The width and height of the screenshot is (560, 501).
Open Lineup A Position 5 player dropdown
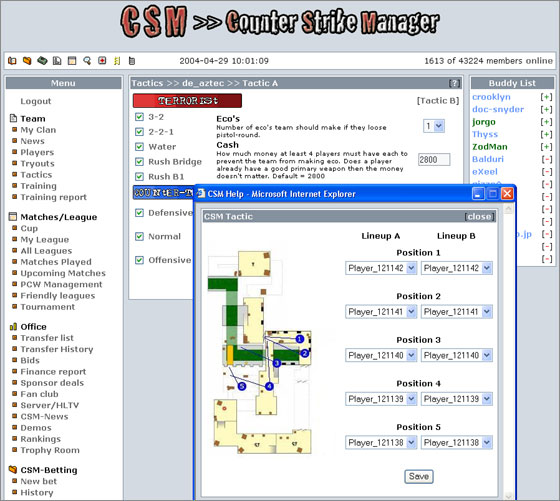coord(381,442)
